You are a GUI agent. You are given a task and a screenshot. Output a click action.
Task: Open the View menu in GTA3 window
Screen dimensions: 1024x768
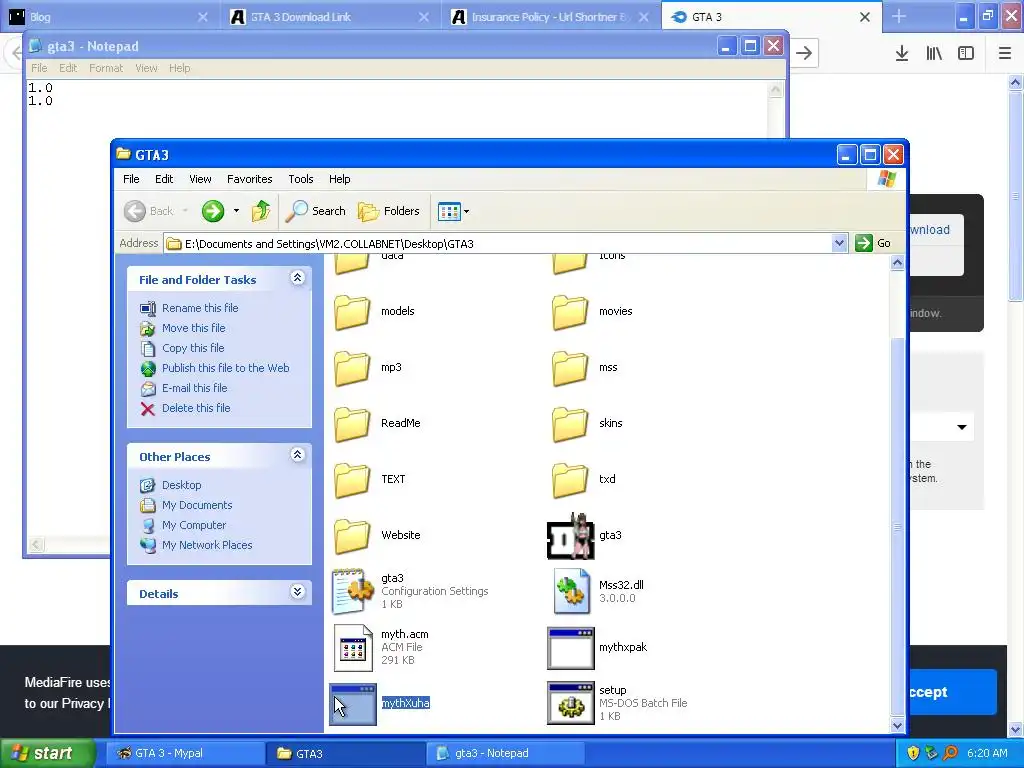(200, 179)
